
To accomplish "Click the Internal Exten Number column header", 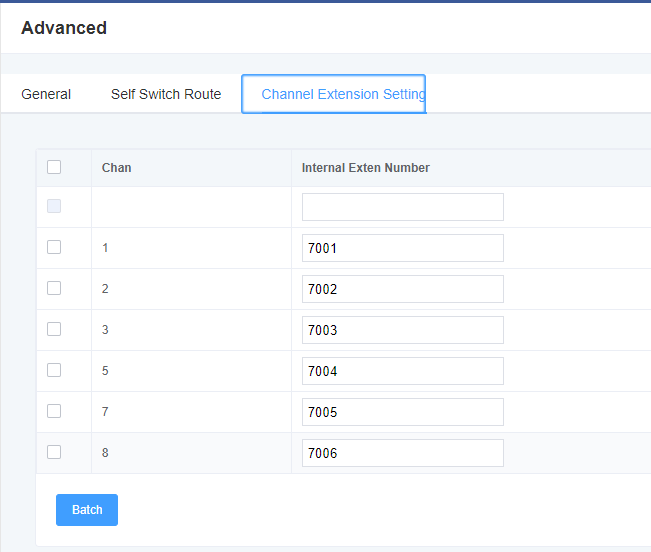I will 365,168.
